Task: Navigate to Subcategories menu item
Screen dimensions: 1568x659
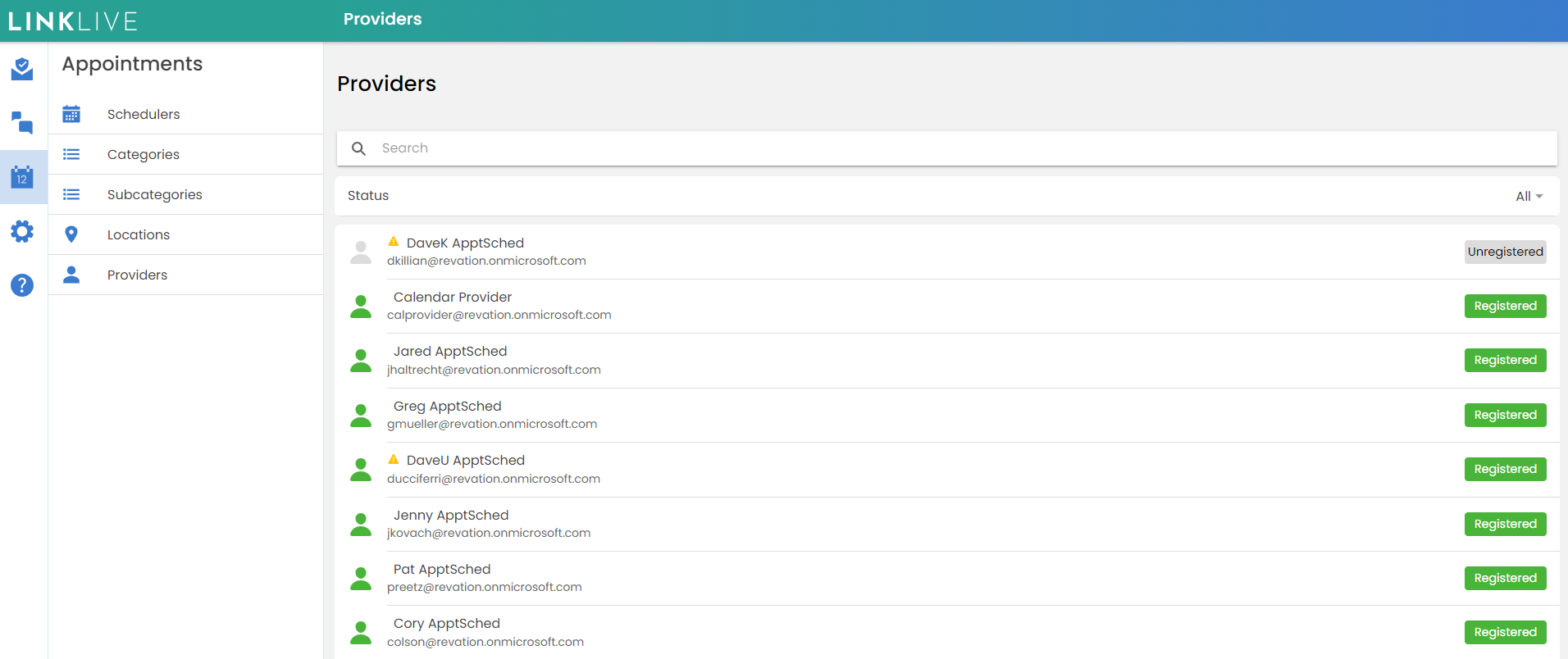Action: [x=154, y=194]
